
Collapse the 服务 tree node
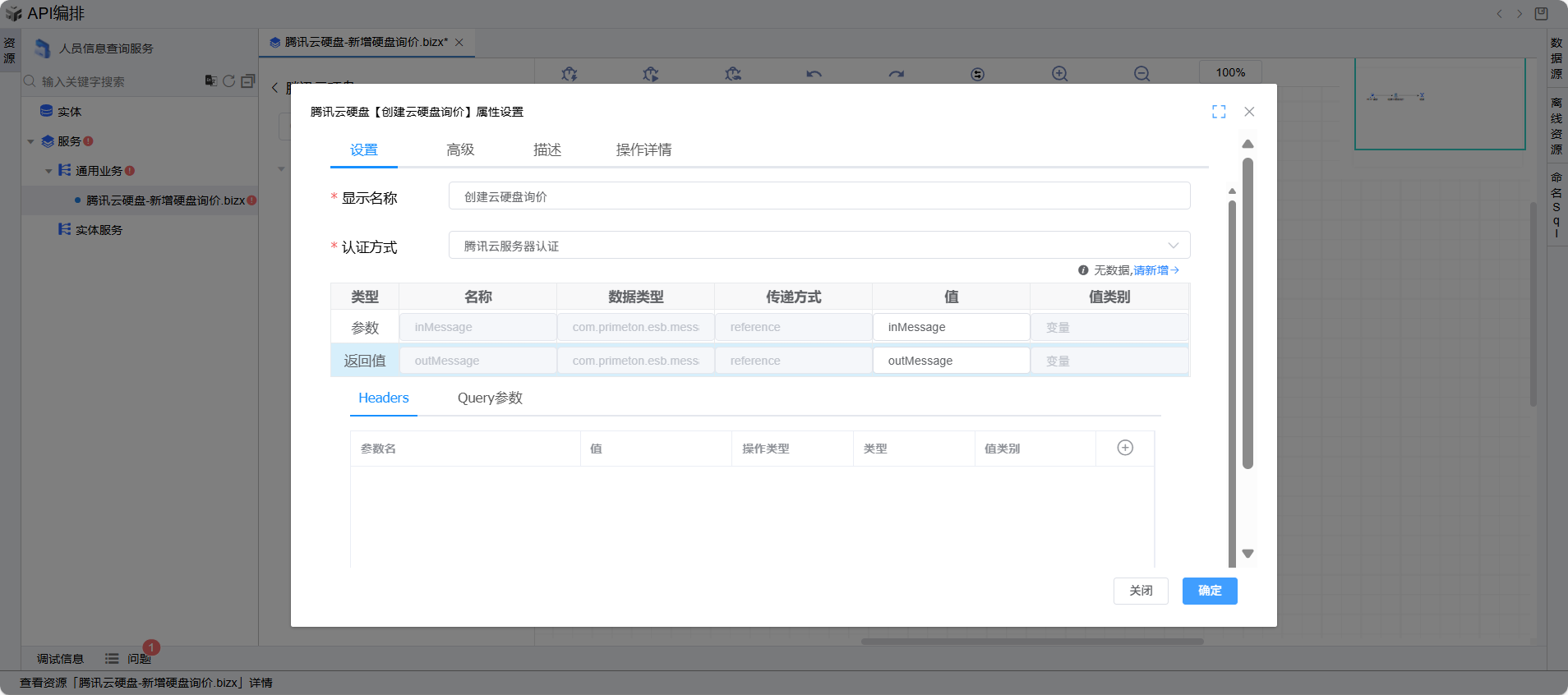click(x=31, y=141)
